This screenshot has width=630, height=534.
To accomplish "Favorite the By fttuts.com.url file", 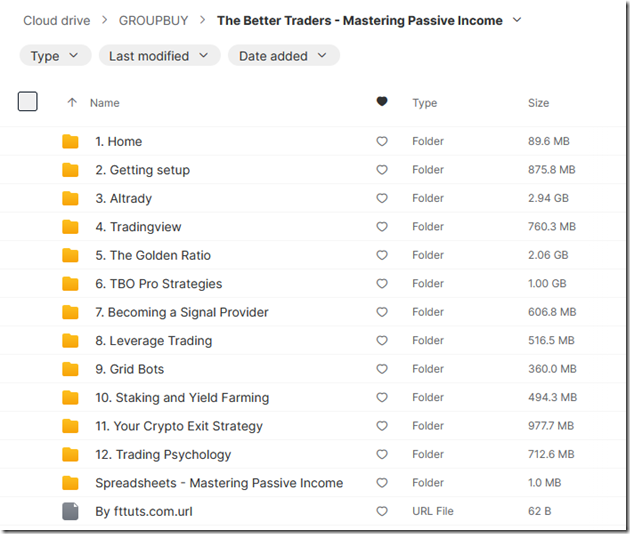I will (382, 511).
